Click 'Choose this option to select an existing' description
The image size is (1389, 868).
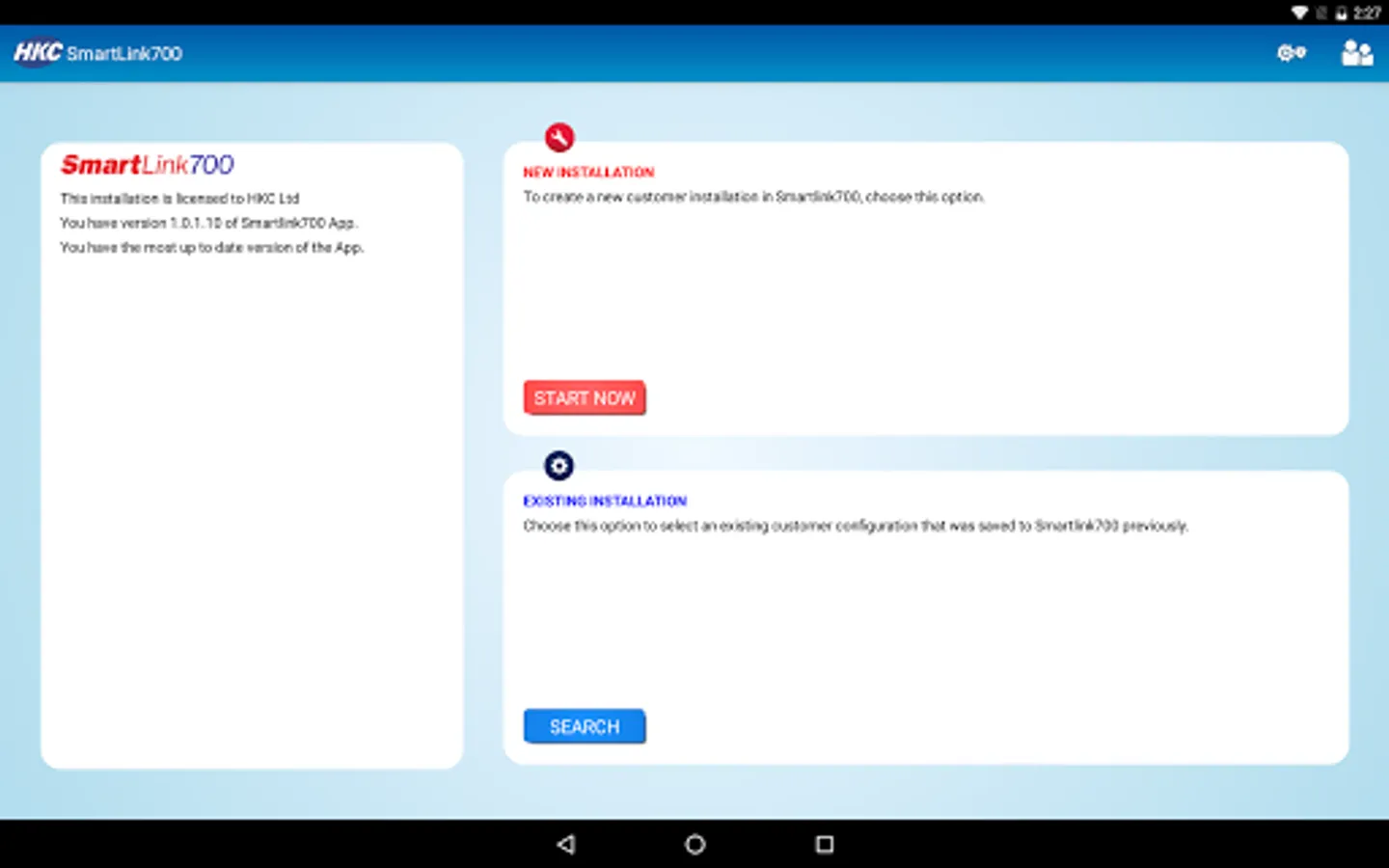point(856,526)
